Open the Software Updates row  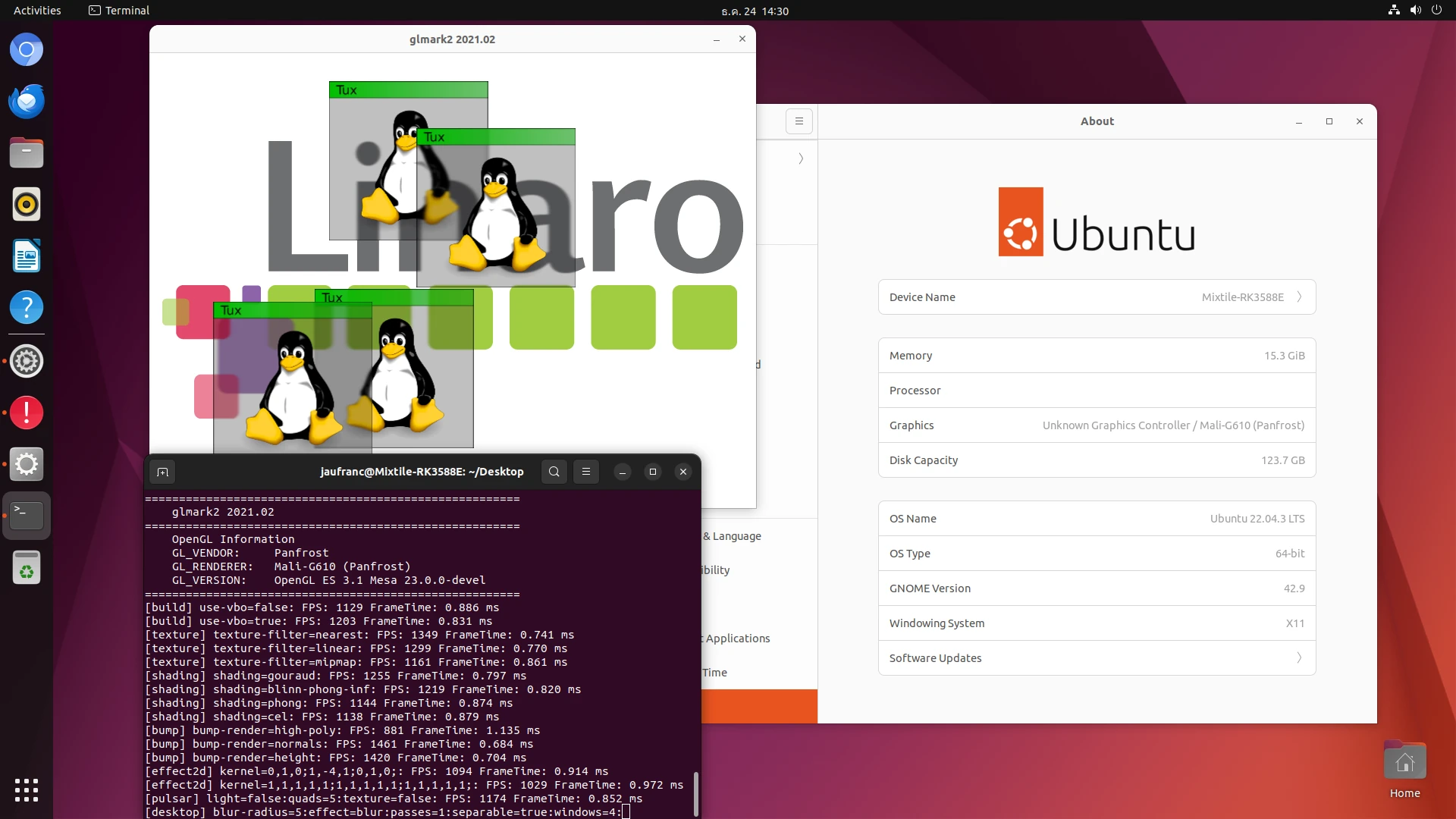pos(1097,658)
